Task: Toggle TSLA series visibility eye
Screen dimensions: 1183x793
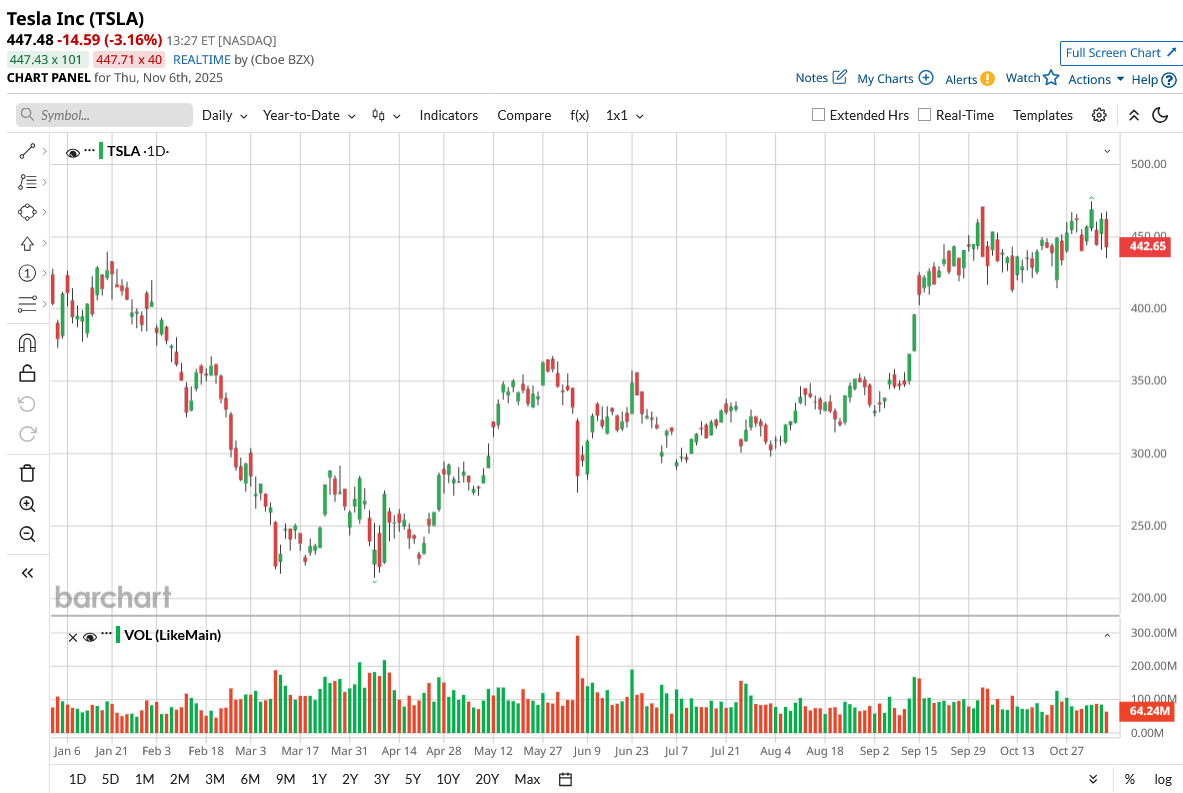Action: 73,152
